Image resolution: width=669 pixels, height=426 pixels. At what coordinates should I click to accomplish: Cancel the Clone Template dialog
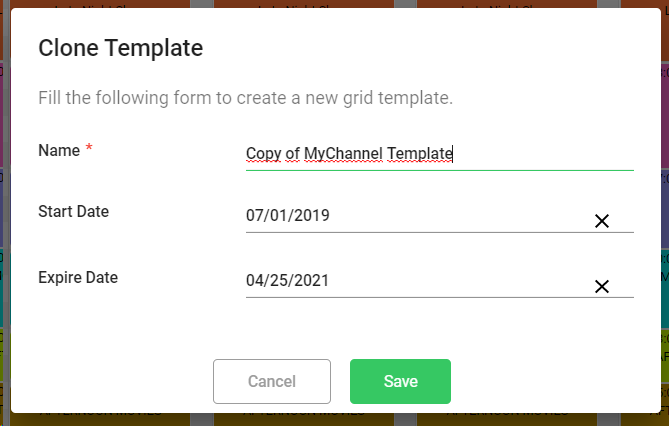tap(272, 381)
